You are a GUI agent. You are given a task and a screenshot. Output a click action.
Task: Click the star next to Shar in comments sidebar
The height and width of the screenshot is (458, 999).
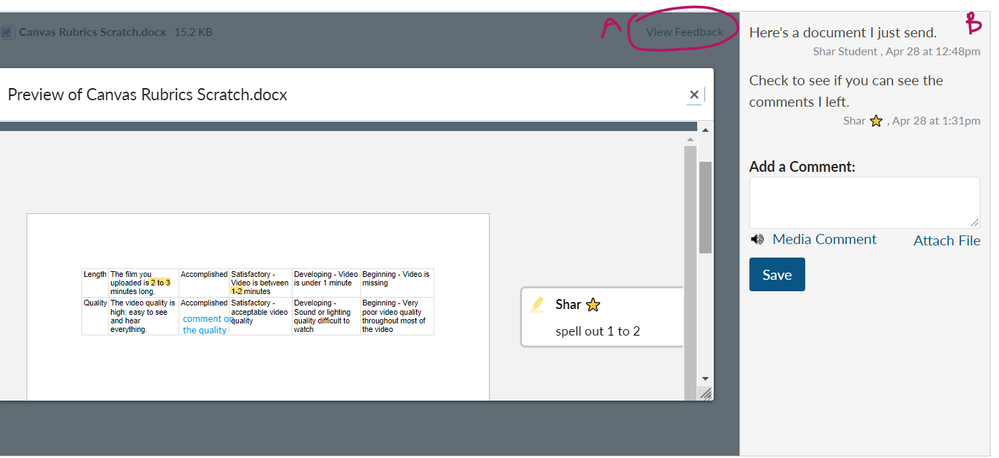(x=876, y=121)
